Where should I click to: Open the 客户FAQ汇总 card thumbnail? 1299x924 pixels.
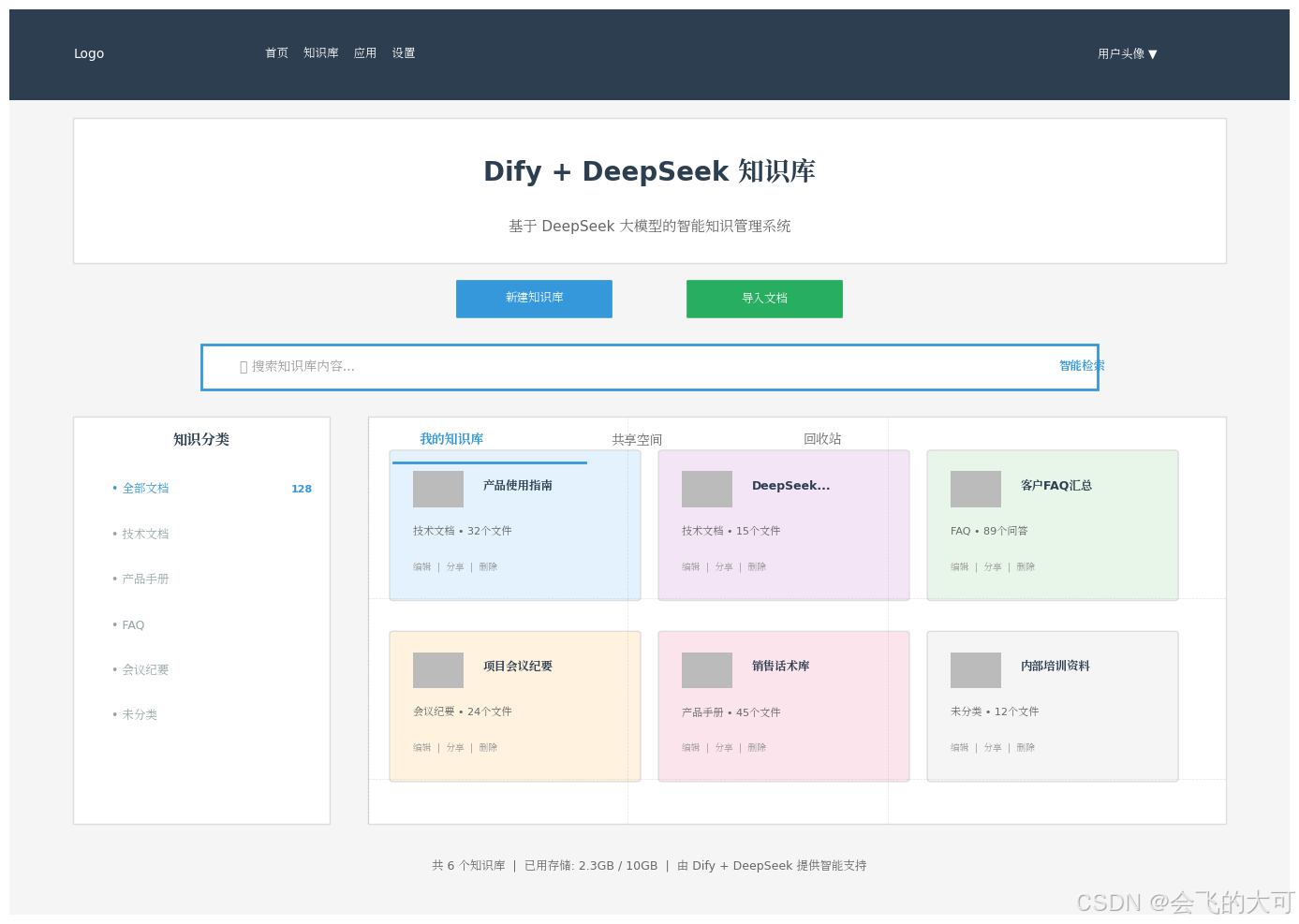[976, 490]
